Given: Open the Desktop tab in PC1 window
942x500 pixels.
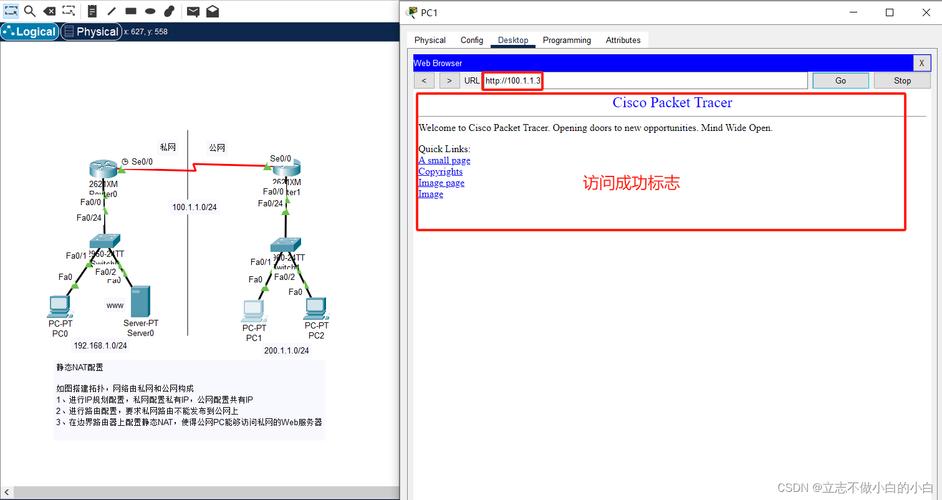Looking at the screenshot, I should point(513,40).
